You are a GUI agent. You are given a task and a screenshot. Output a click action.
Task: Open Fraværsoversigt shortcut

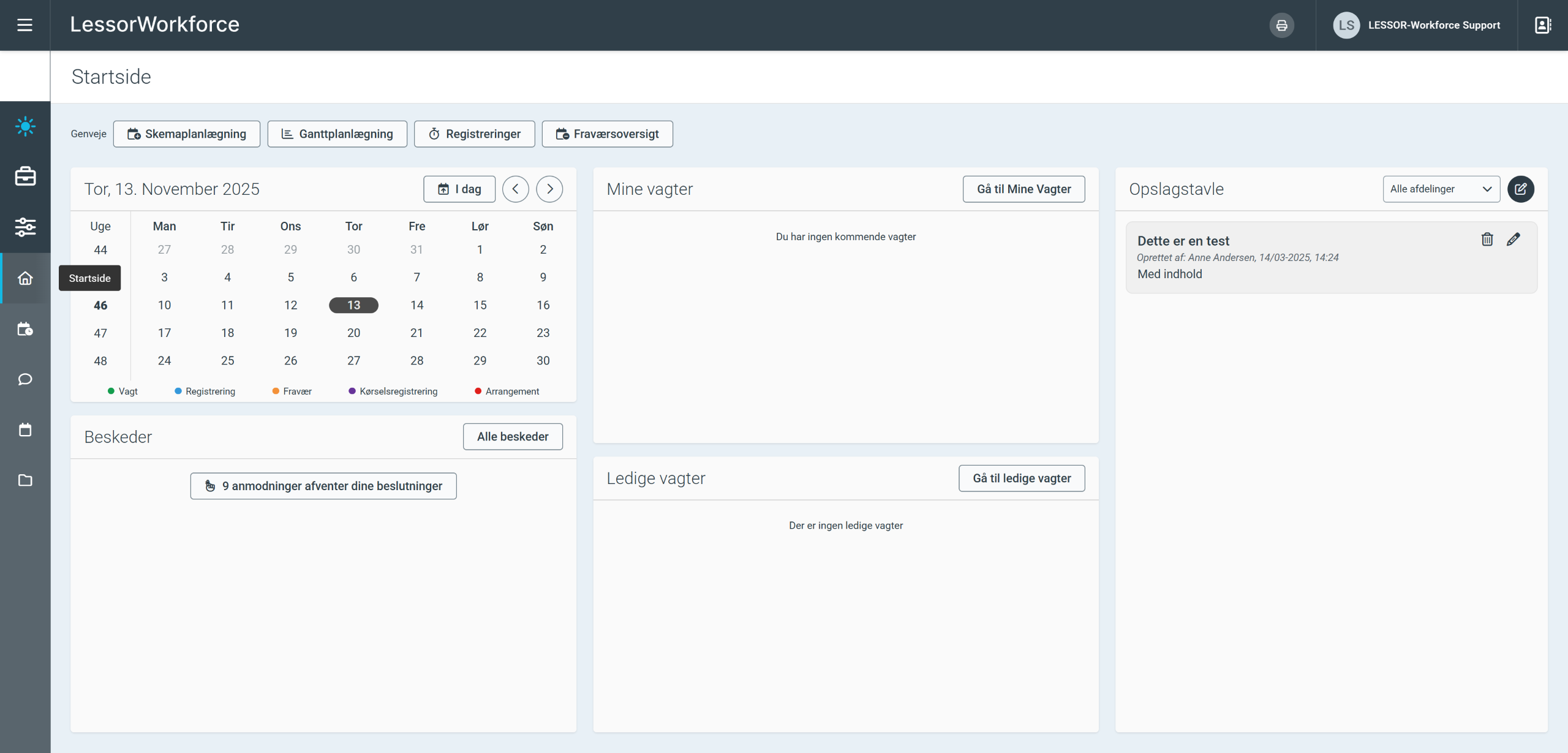click(x=607, y=134)
